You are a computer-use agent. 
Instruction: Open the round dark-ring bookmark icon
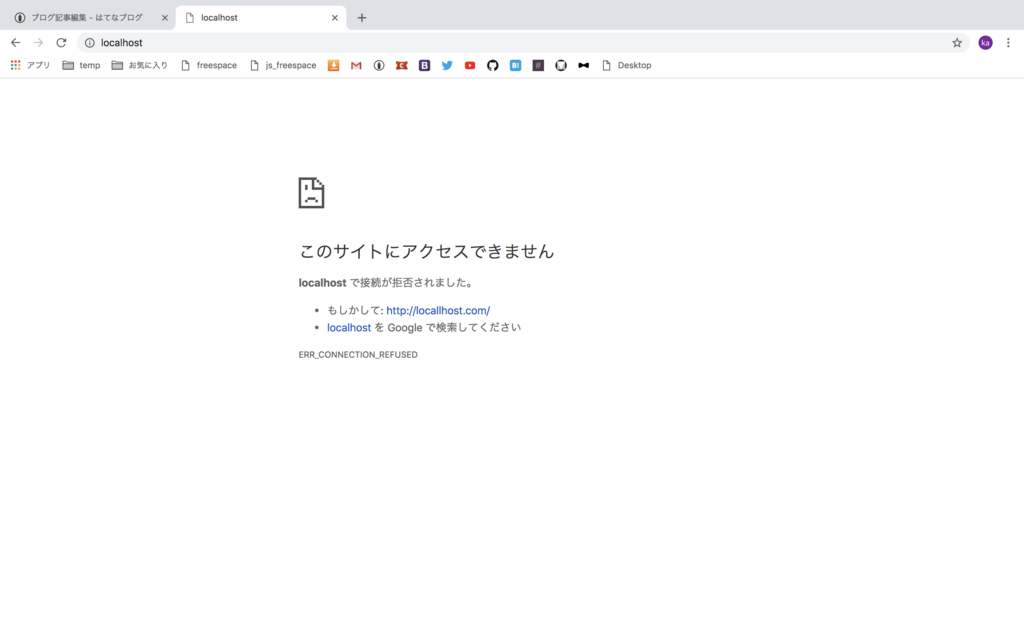pos(561,65)
